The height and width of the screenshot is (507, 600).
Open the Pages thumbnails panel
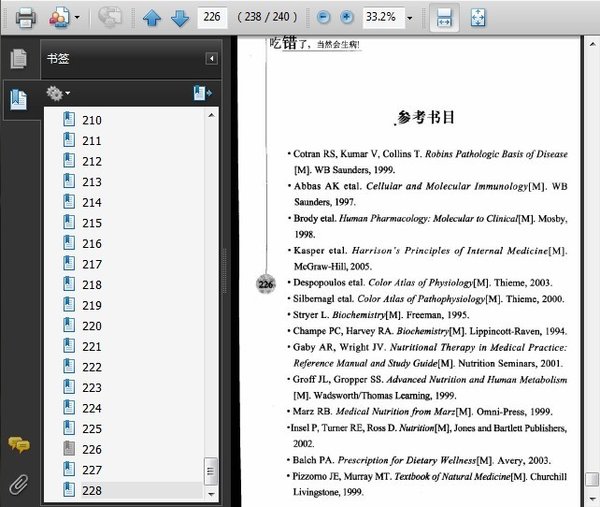click(x=18, y=59)
